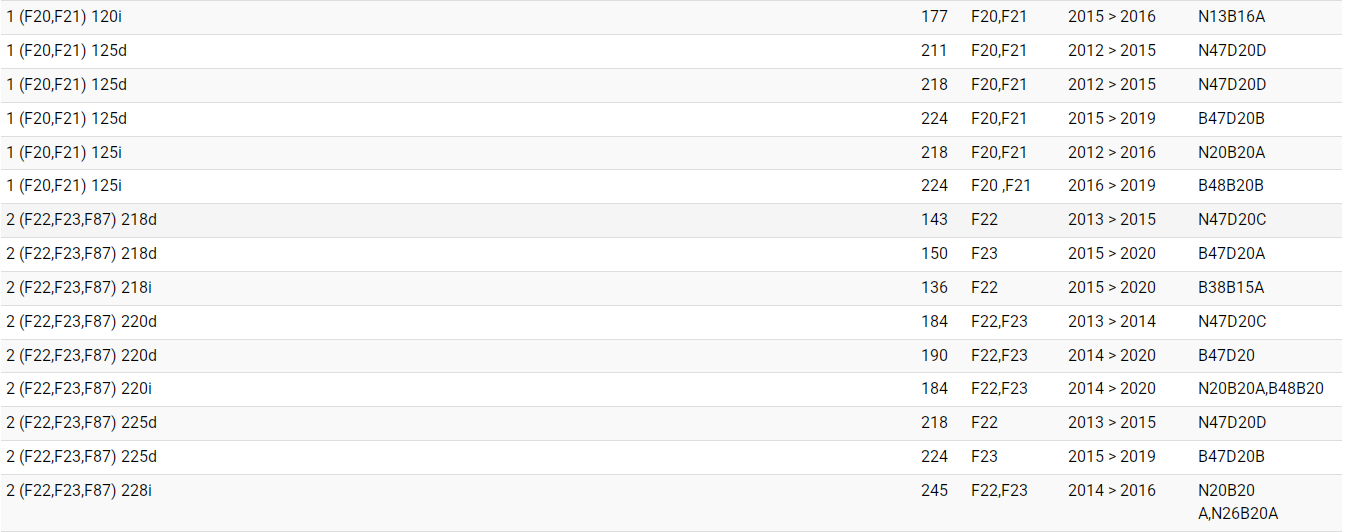
Task: Click engine code N13B16A
Action: point(1232,17)
